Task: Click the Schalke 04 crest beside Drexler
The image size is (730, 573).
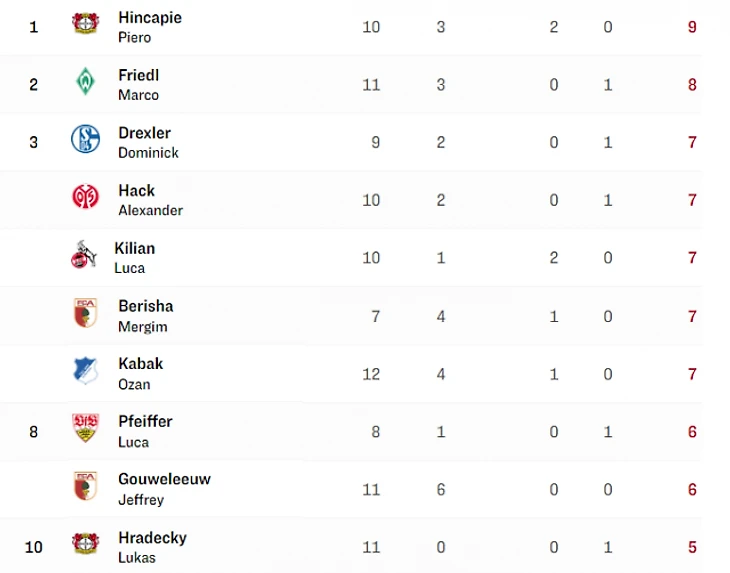Action: click(x=86, y=139)
